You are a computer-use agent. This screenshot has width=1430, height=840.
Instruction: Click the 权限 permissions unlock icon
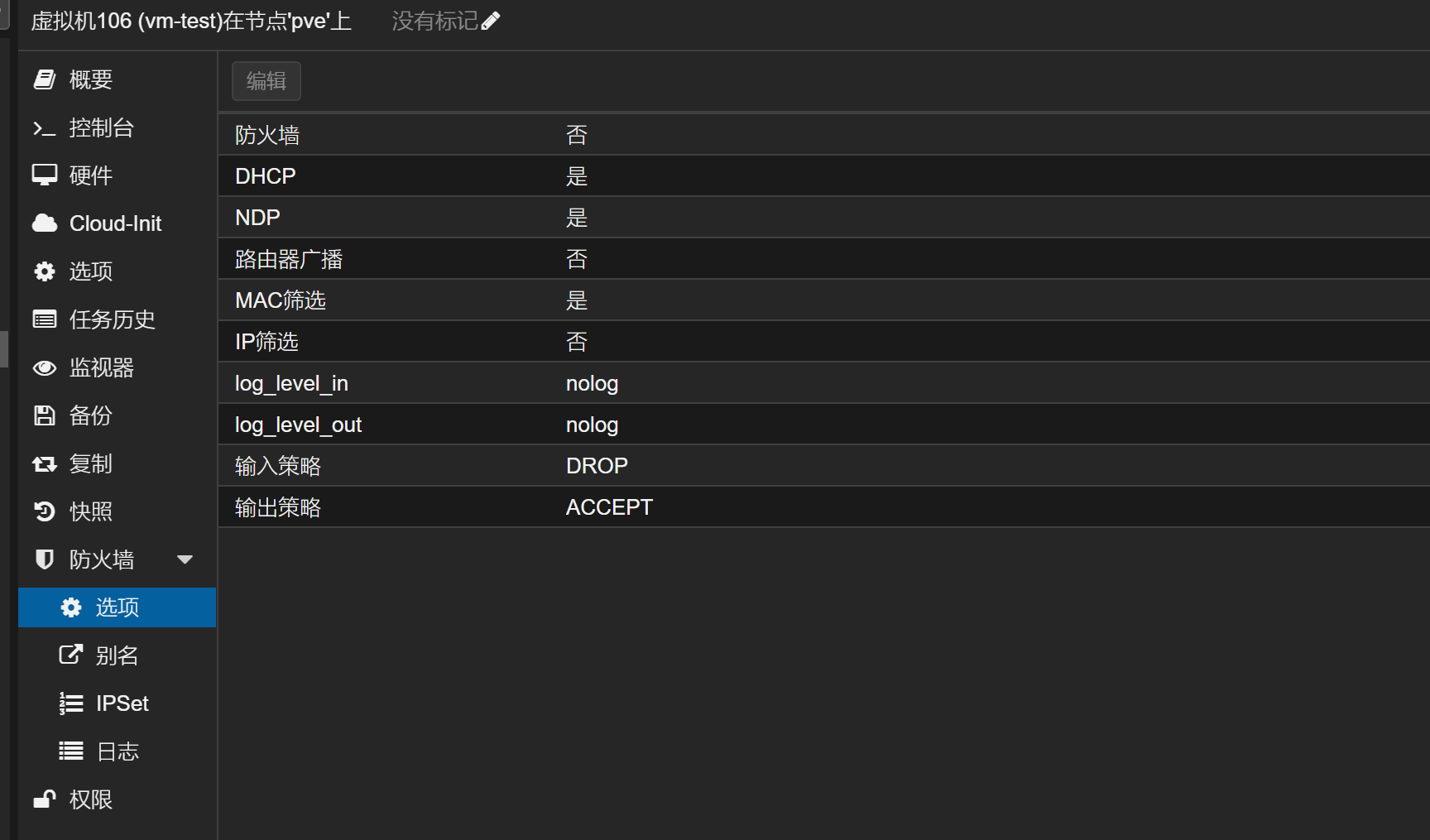[x=45, y=799]
